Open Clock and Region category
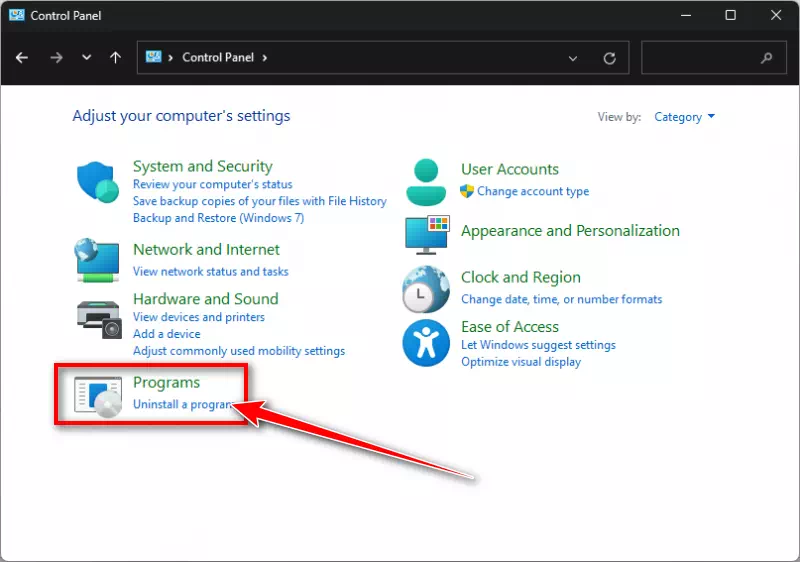This screenshot has height=562, width=800. pos(521,277)
